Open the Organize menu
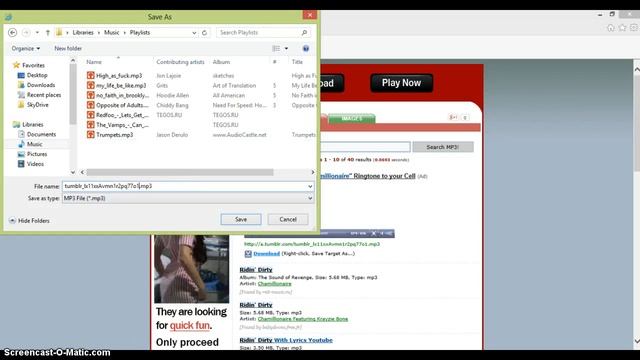This screenshot has height=360, width=640. [x=26, y=48]
